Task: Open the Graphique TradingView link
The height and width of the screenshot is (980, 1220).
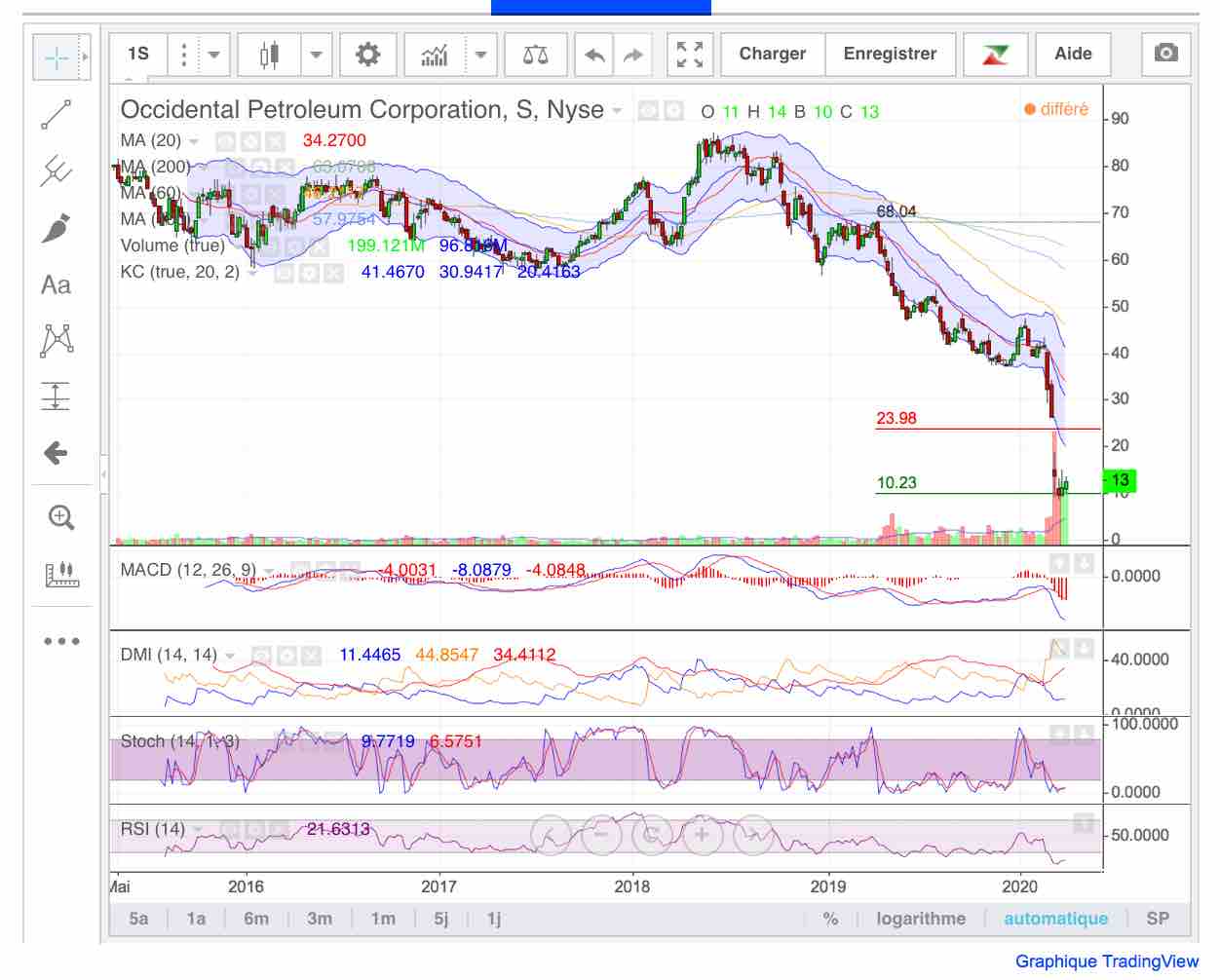Action: pyautogui.click(x=1107, y=961)
